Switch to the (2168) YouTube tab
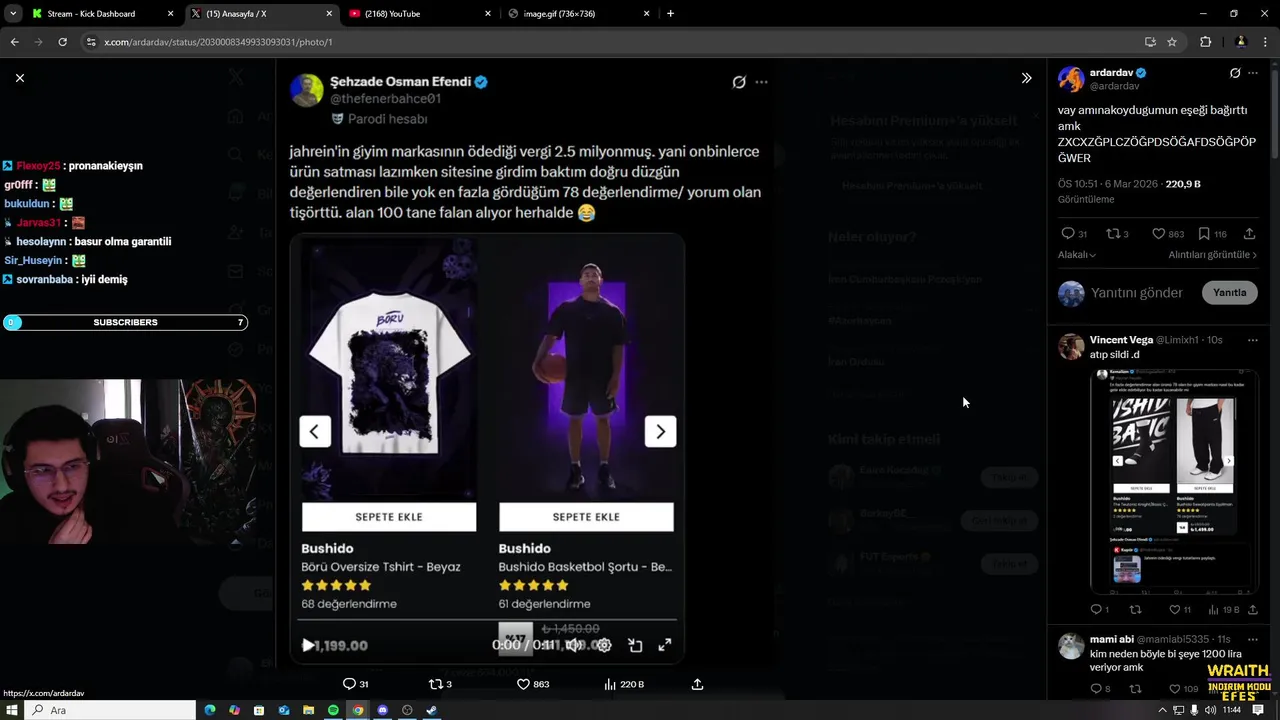1280x720 pixels. (420, 14)
